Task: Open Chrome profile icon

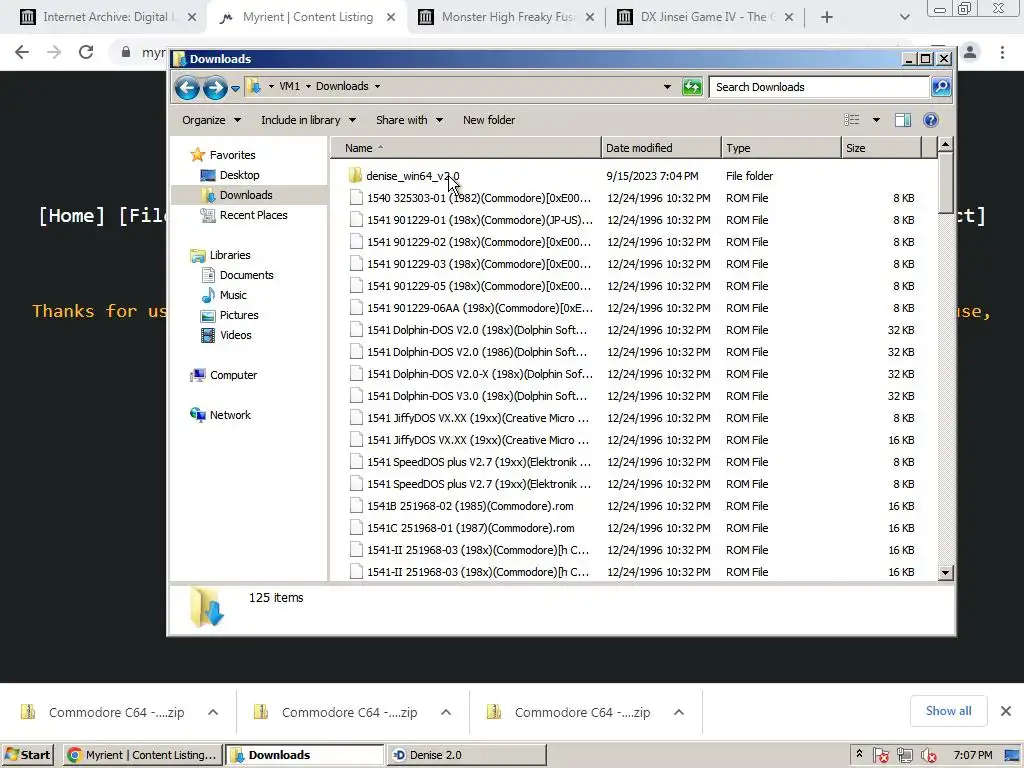Action: point(970,52)
